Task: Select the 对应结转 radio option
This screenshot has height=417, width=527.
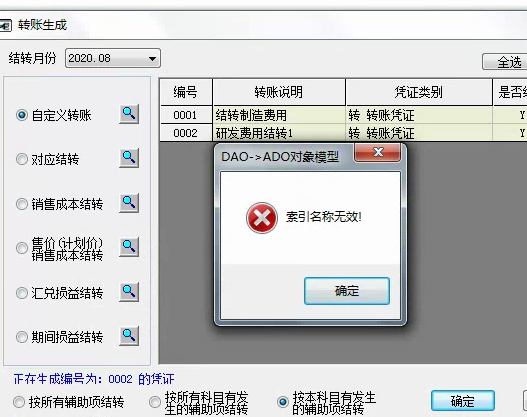Action: 22,159
